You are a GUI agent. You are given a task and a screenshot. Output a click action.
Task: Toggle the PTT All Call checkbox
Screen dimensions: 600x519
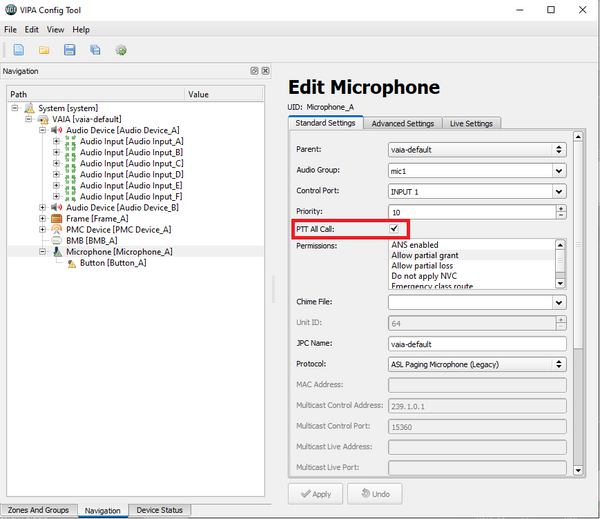(x=395, y=229)
